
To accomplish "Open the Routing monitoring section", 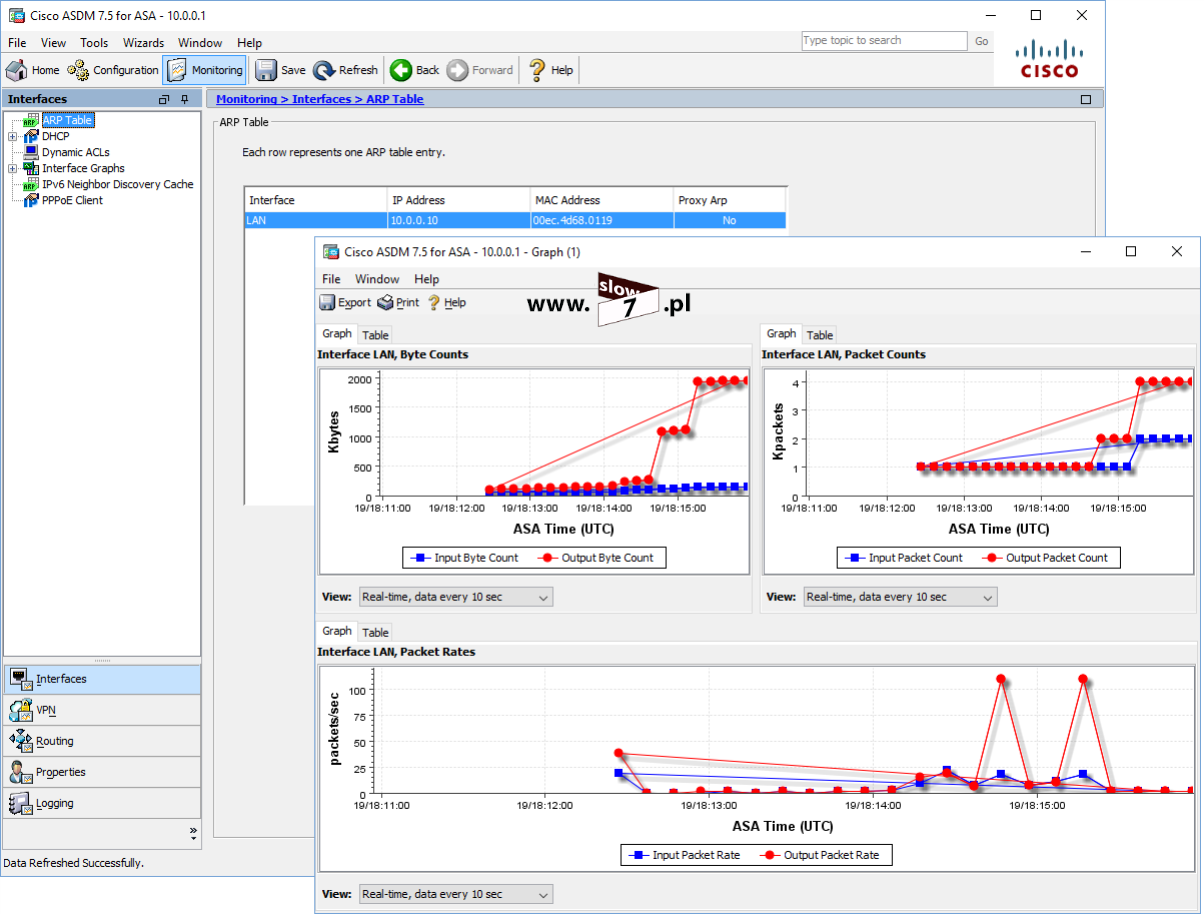I will click(x=102, y=741).
